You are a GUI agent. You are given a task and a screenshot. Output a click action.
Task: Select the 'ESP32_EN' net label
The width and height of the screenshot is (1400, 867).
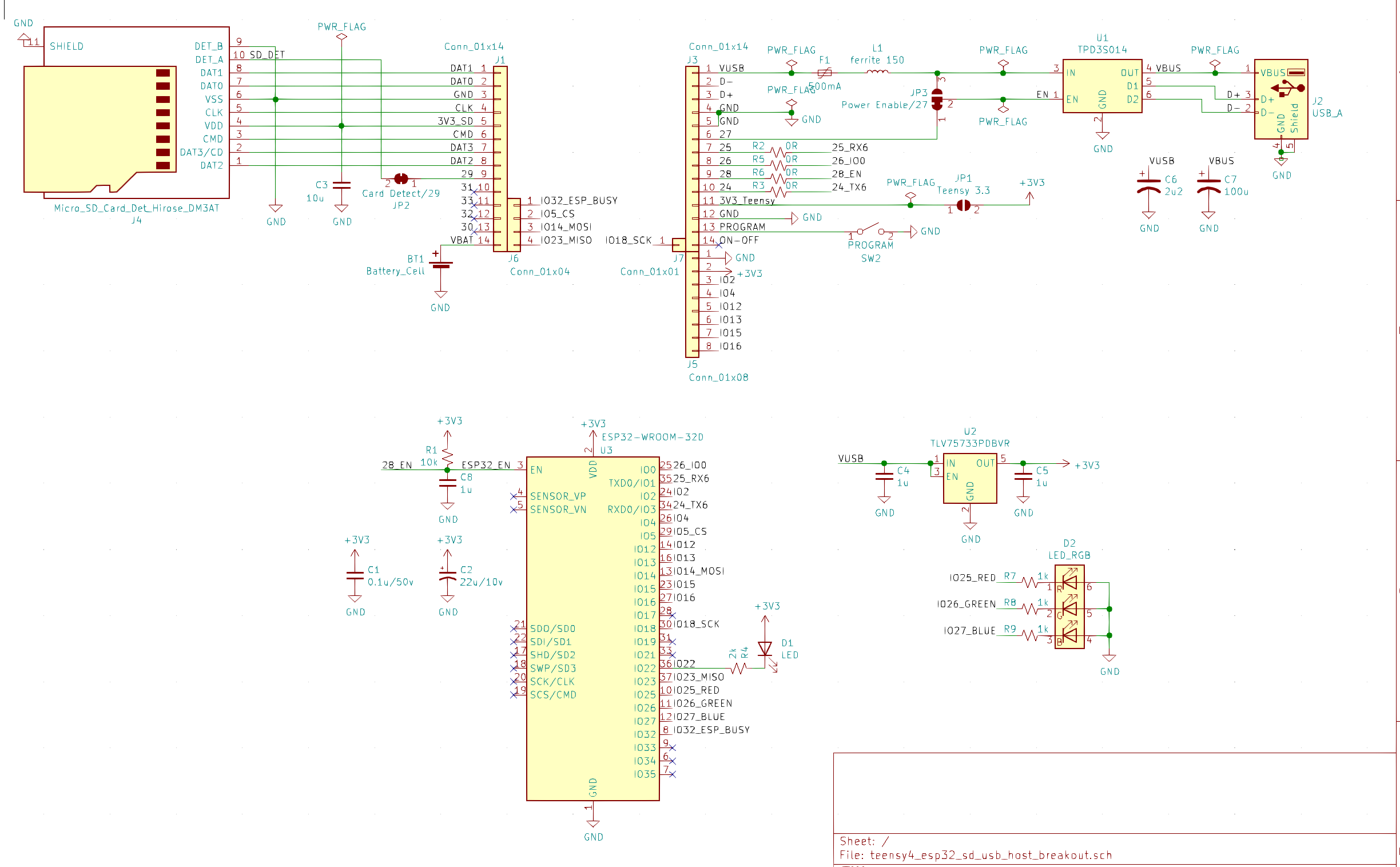click(486, 465)
